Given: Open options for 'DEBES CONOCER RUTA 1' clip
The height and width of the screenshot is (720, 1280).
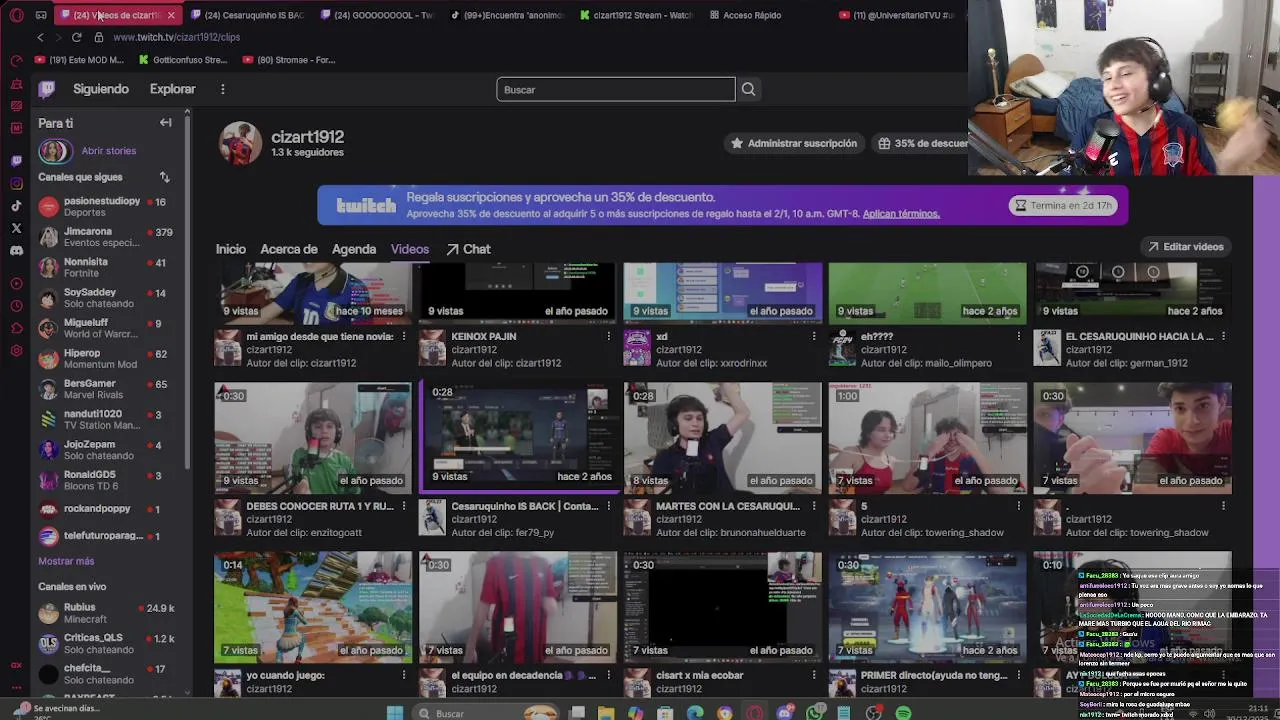Looking at the screenshot, I should click(404, 507).
